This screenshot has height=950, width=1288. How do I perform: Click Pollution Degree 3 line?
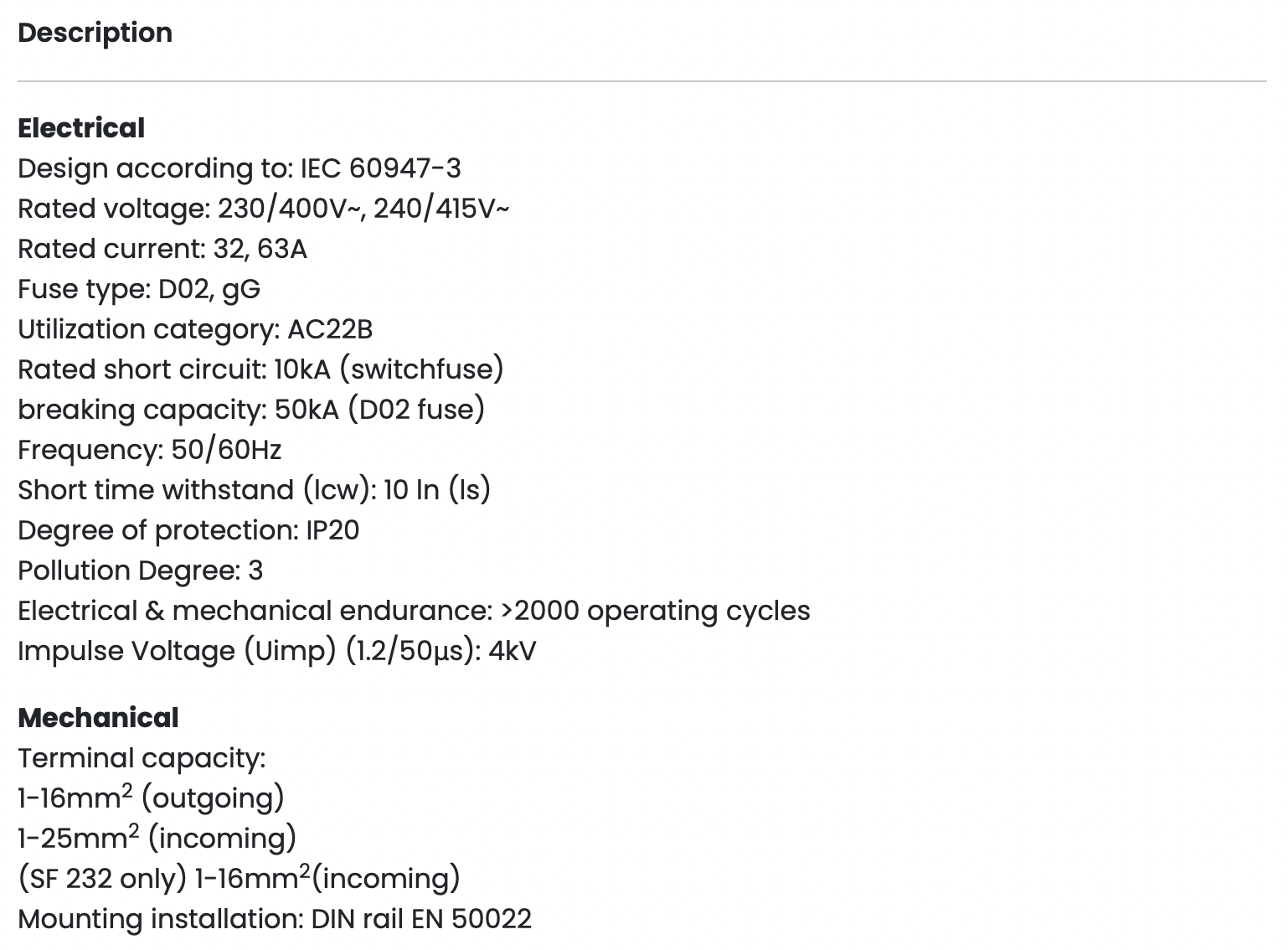click(141, 571)
